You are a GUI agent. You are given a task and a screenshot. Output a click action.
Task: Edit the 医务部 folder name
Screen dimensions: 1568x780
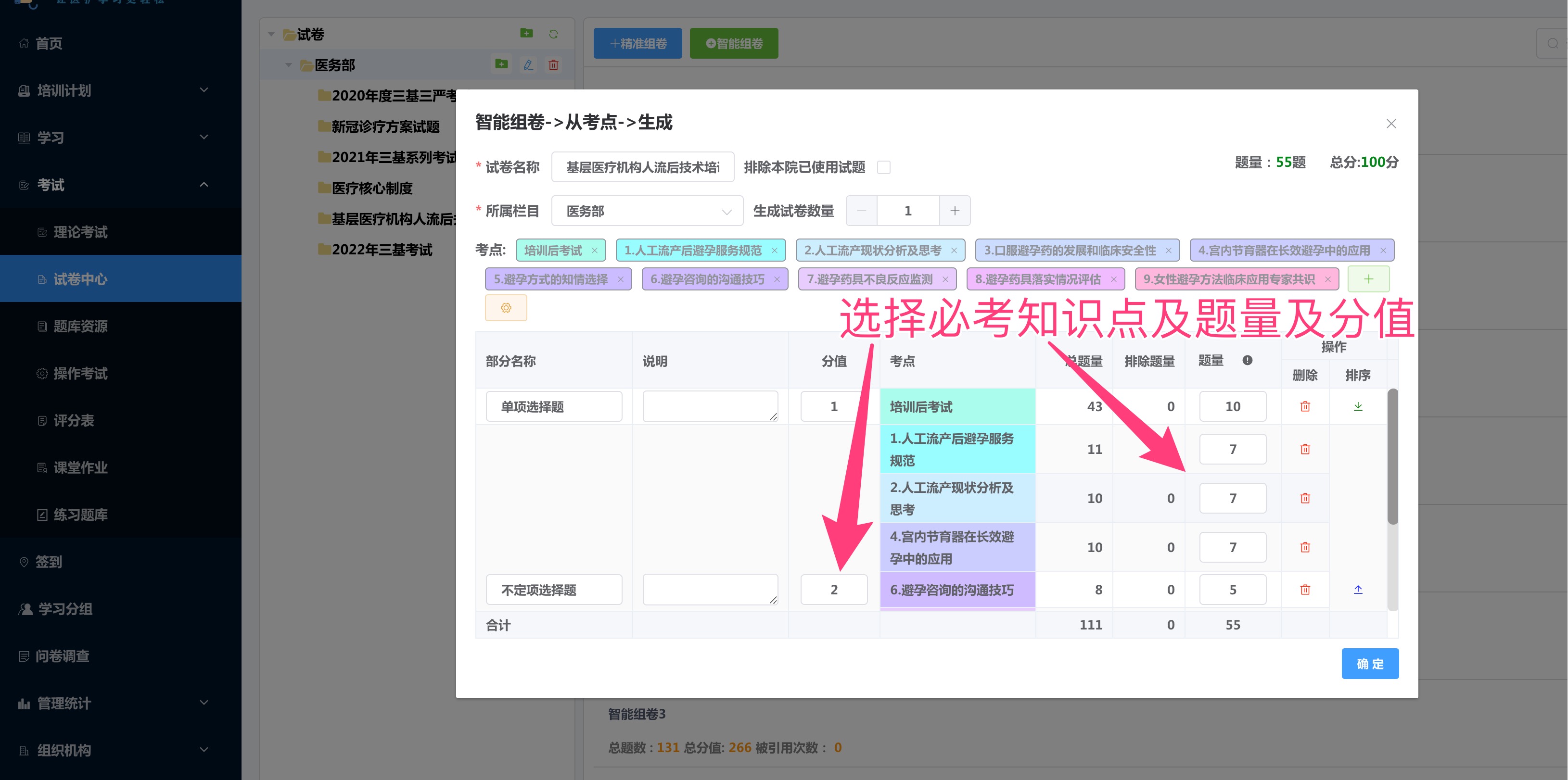528,64
